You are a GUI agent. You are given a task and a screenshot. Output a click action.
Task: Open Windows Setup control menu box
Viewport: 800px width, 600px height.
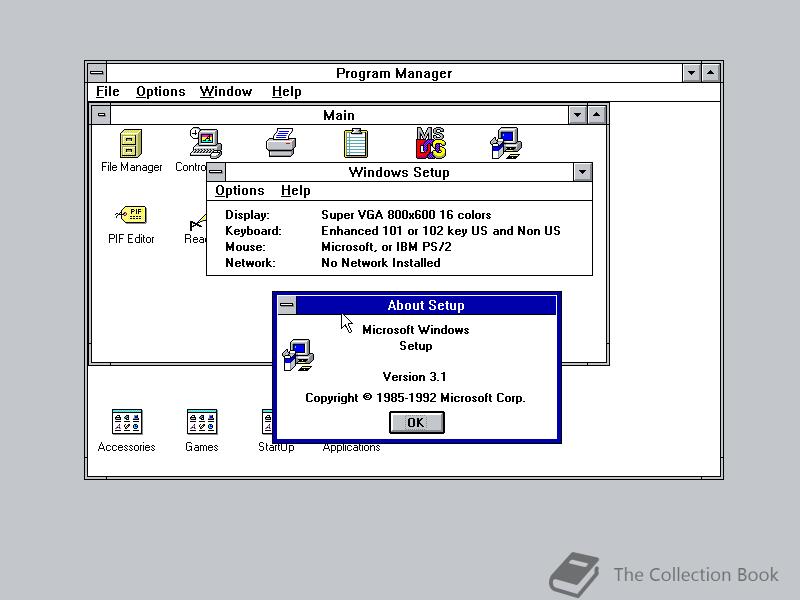tap(216, 172)
